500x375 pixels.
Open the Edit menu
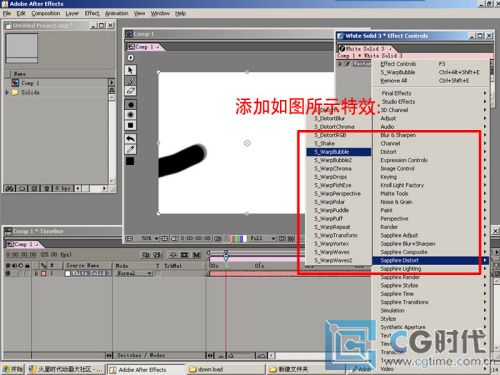coord(21,13)
